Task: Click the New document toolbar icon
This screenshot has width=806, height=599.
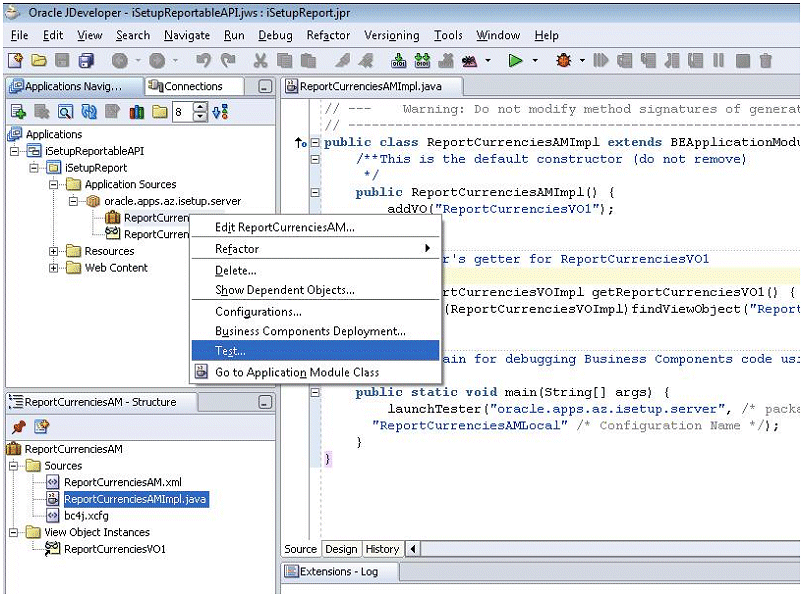Action: pos(15,61)
